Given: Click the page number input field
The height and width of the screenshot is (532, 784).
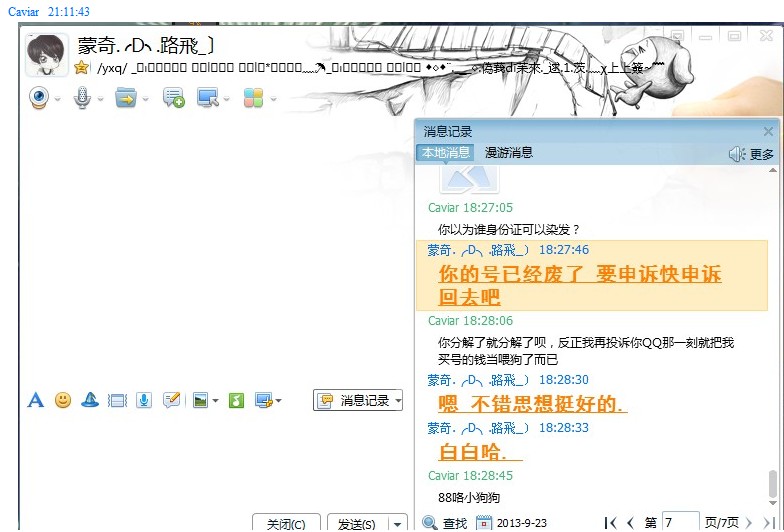Looking at the screenshot, I should 680,522.
